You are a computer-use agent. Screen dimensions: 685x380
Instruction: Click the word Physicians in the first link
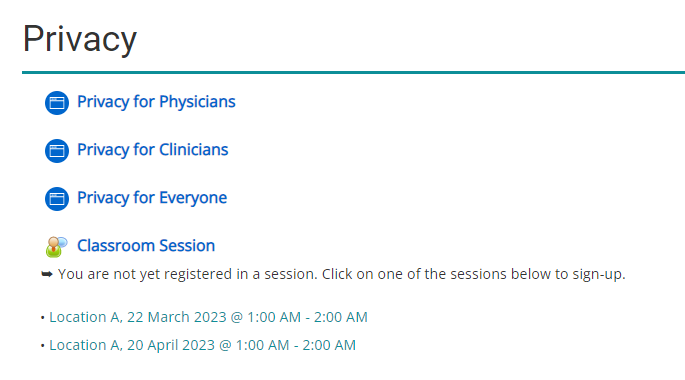pyautogui.click(x=197, y=102)
